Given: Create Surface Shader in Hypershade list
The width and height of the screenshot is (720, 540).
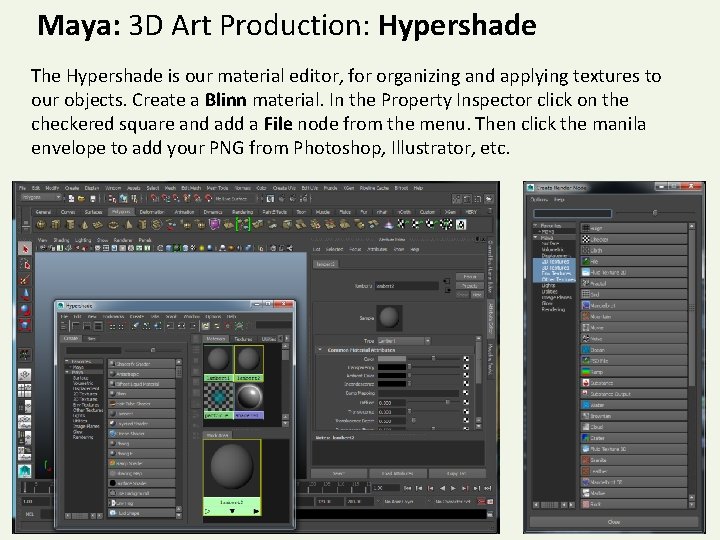Looking at the screenshot, I should (141, 483).
